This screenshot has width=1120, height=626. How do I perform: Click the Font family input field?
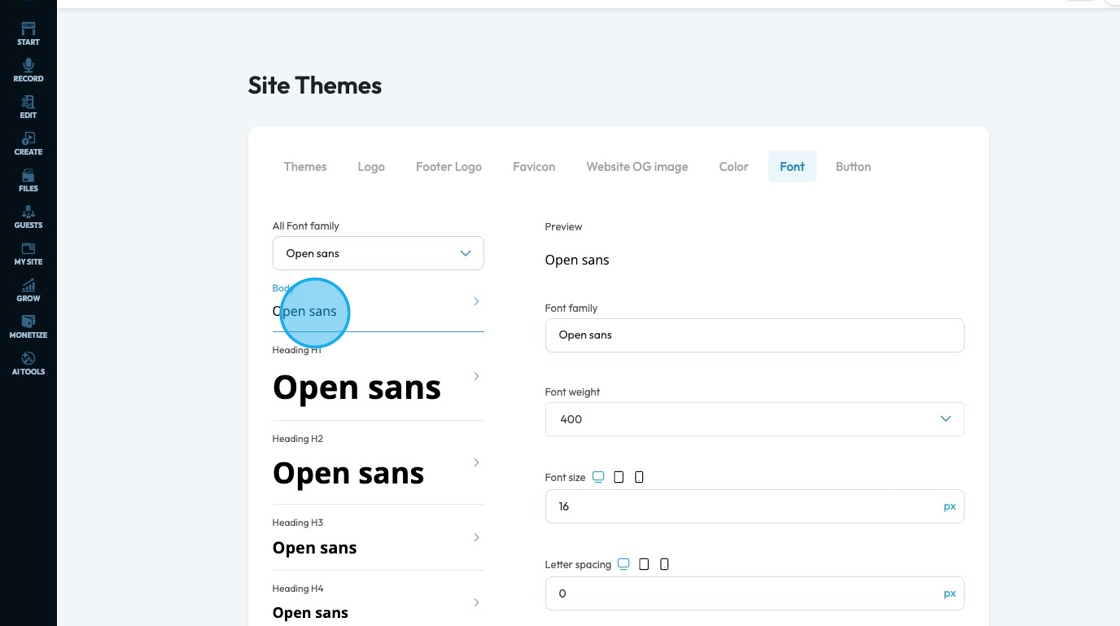pyautogui.click(x=754, y=335)
